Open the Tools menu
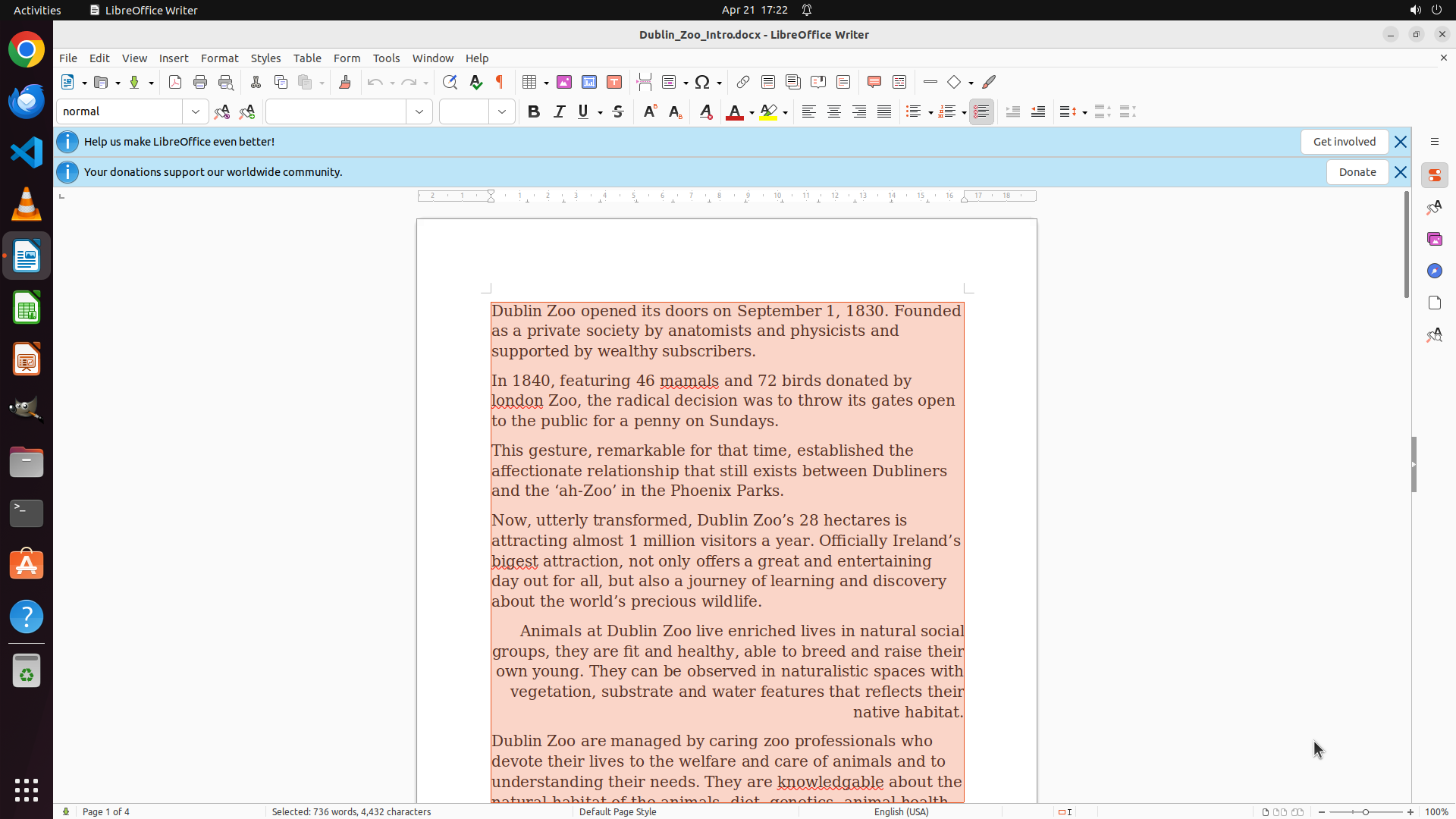 (386, 58)
